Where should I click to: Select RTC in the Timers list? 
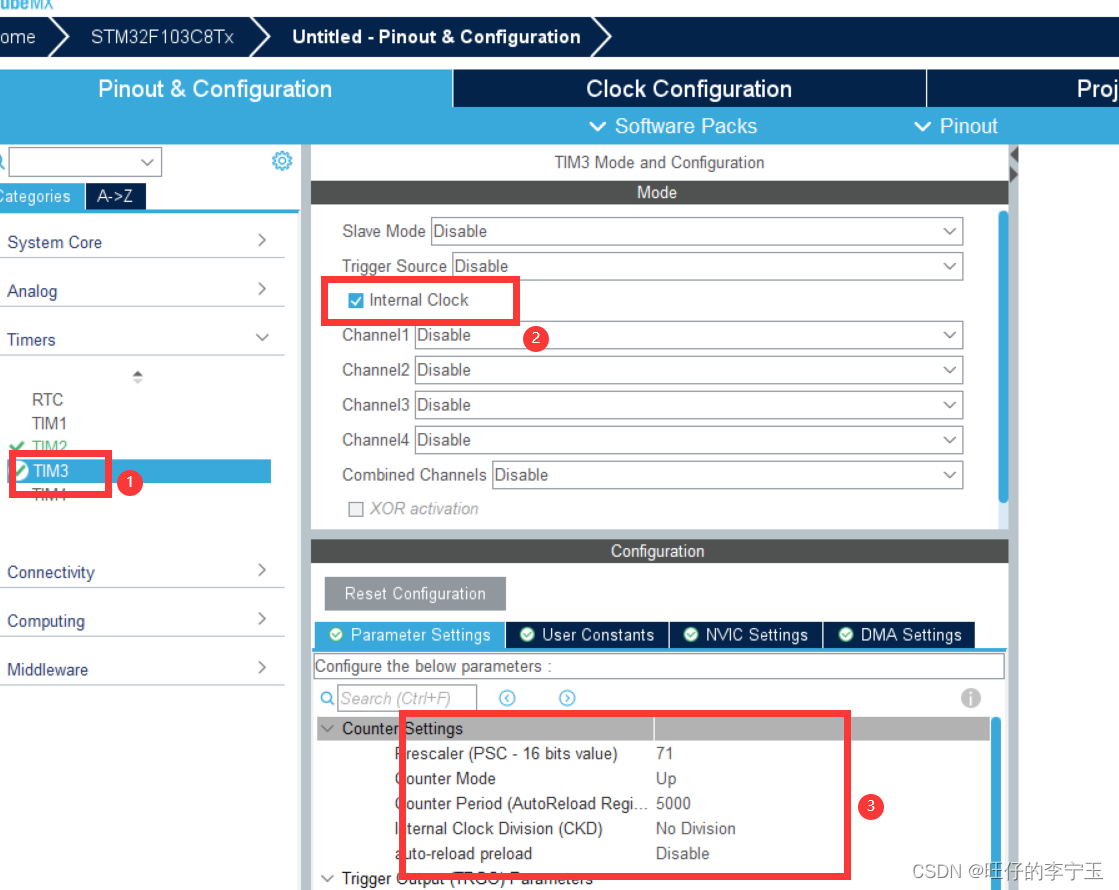click(47, 400)
